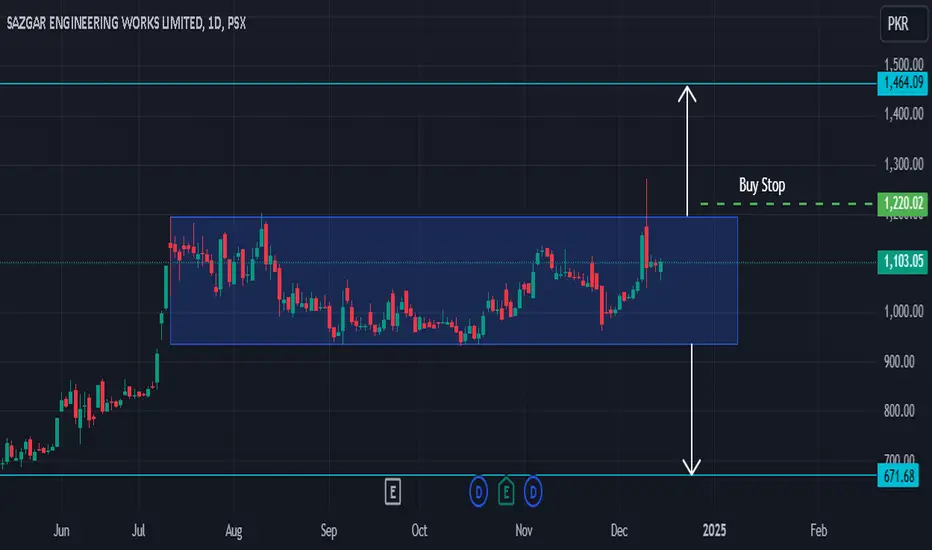The image size is (932, 550).
Task: Click the Dec label on time axis
Action: click(x=619, y=530)
